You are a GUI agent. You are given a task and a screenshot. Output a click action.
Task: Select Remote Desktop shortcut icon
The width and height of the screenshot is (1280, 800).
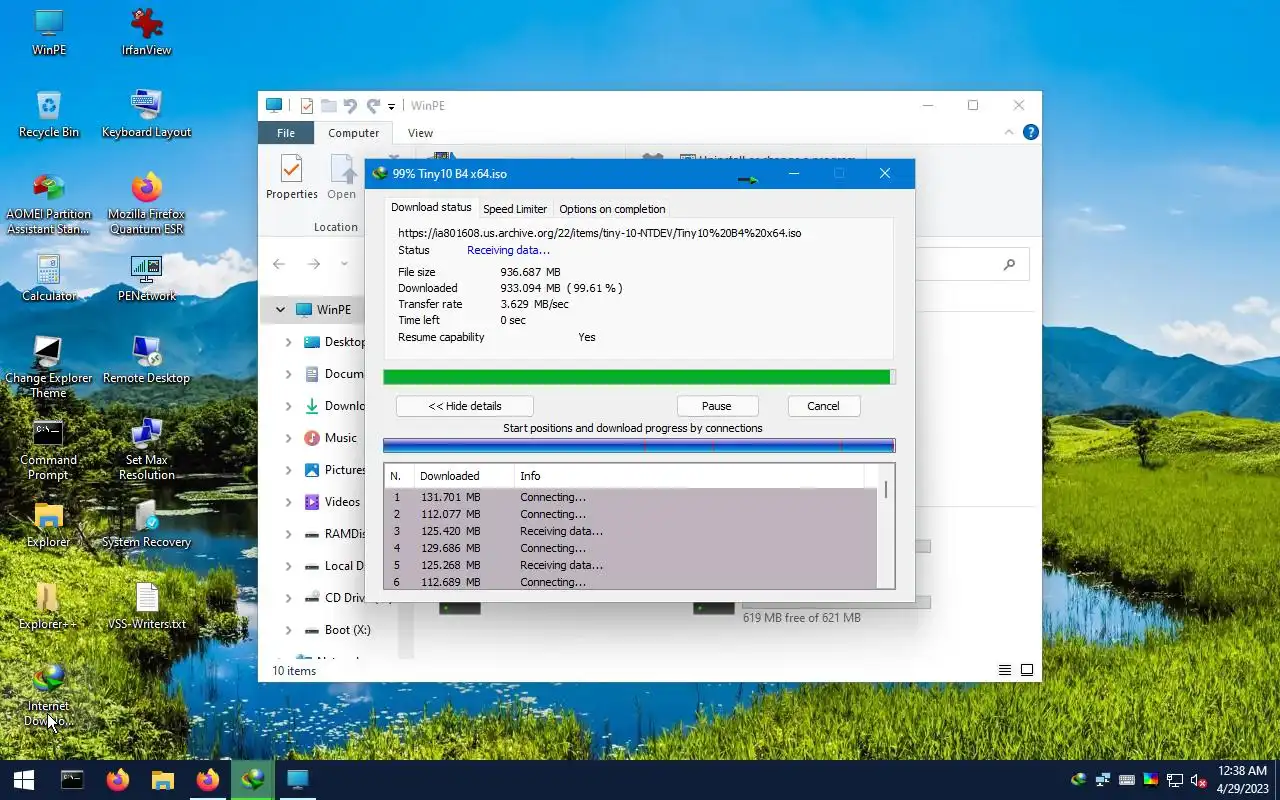(x=146, y=360)
